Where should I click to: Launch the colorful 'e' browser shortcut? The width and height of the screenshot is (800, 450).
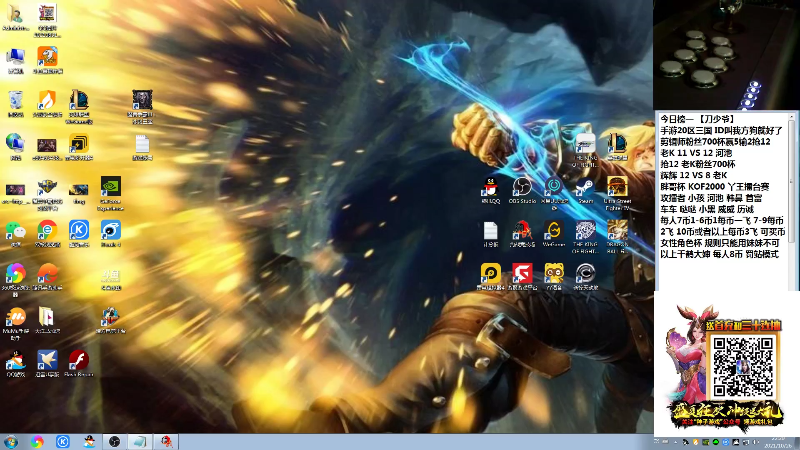47,234
